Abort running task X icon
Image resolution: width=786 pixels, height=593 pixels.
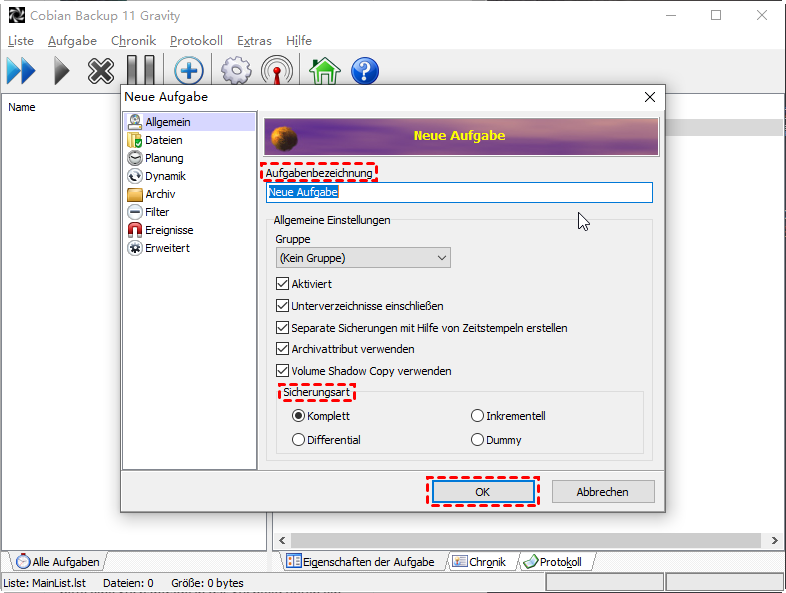(101, 71)
